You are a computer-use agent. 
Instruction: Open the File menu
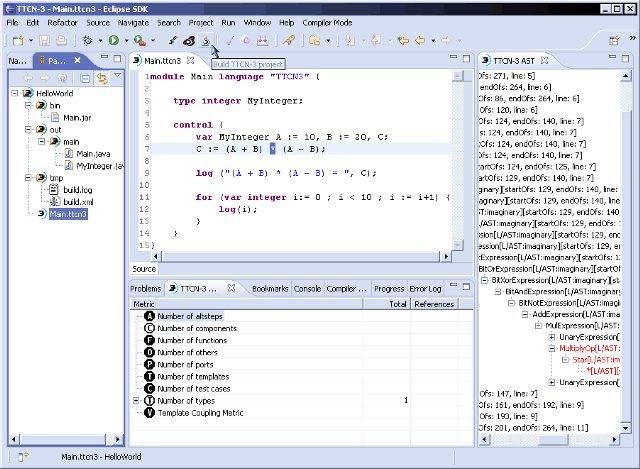click(x=12, y=23)
